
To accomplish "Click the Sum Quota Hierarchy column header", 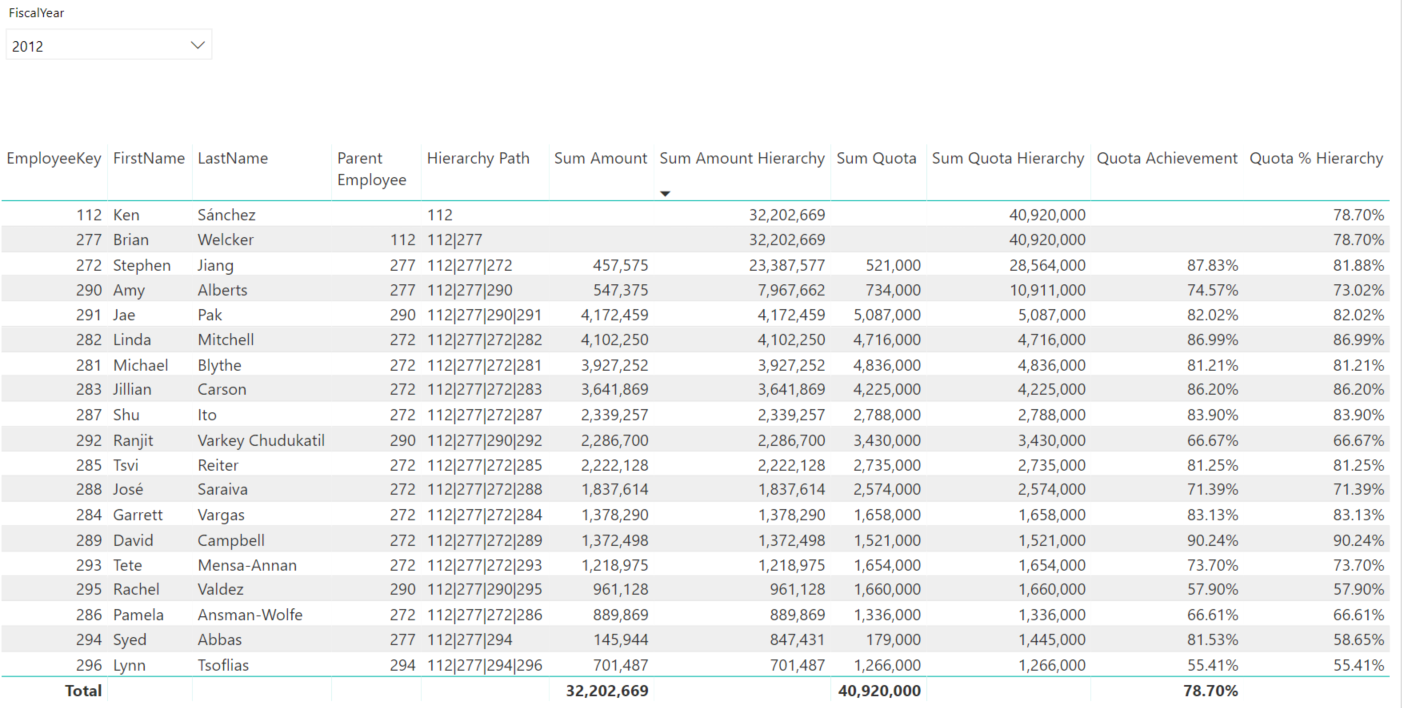I will (1008, 158).
